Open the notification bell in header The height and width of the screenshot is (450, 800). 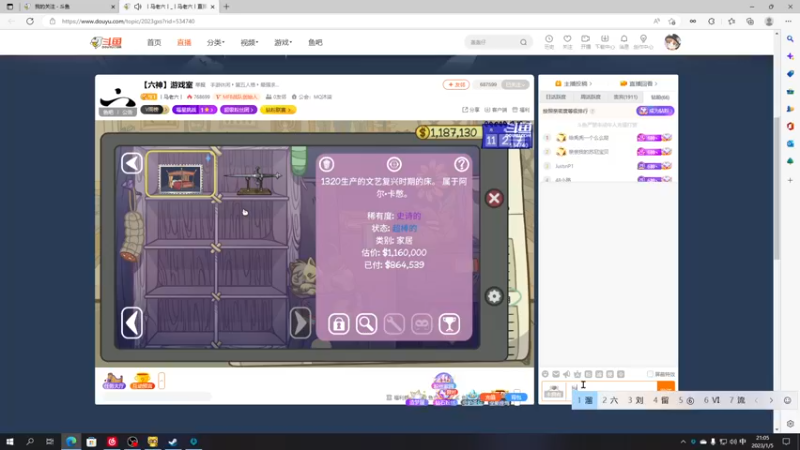click(624, 41)
